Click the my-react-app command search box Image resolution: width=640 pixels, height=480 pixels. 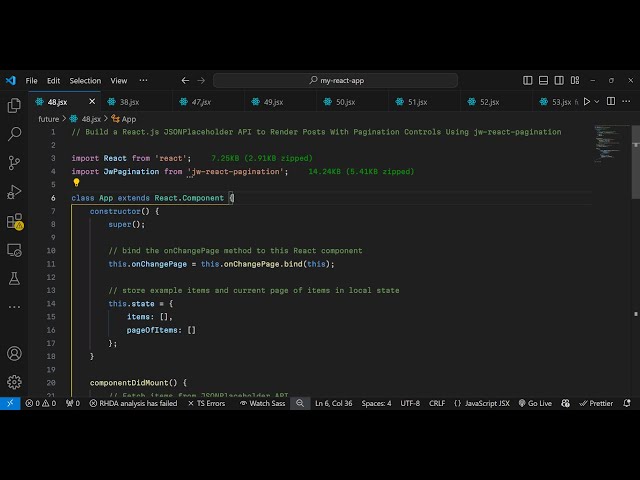[336, 80]
